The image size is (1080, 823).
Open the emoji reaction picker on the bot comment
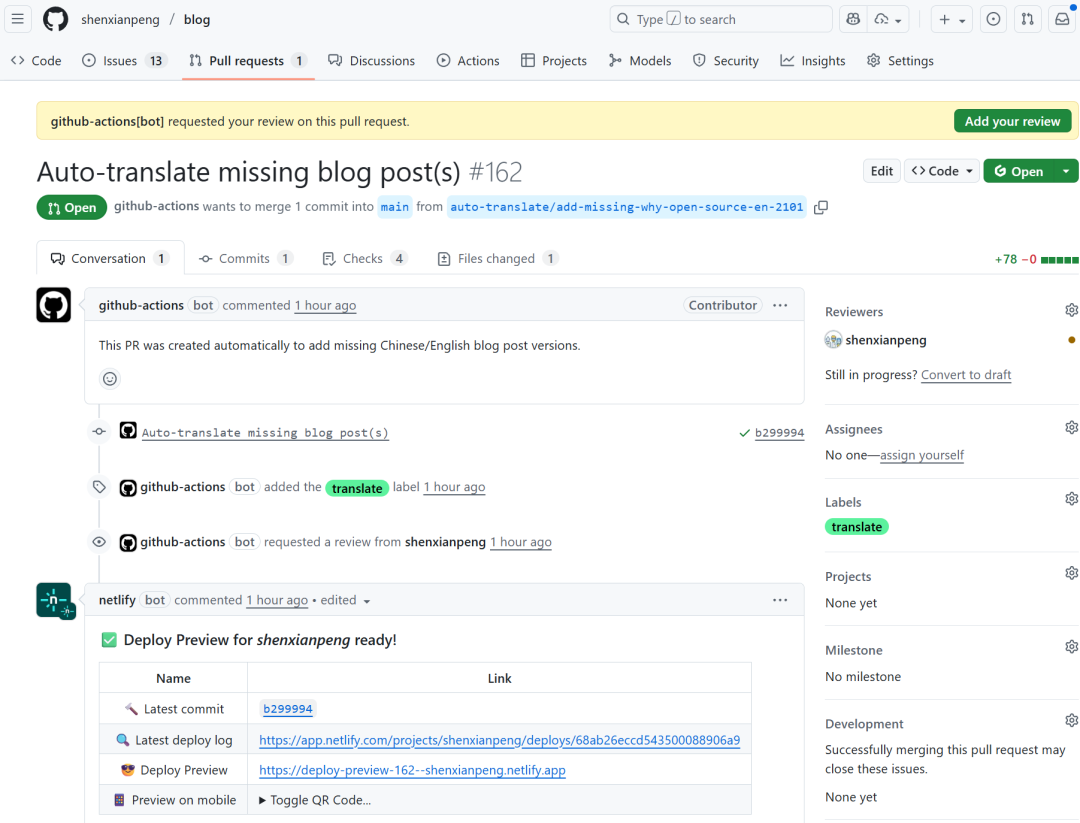pyautogui.click(x=109, y=378)
